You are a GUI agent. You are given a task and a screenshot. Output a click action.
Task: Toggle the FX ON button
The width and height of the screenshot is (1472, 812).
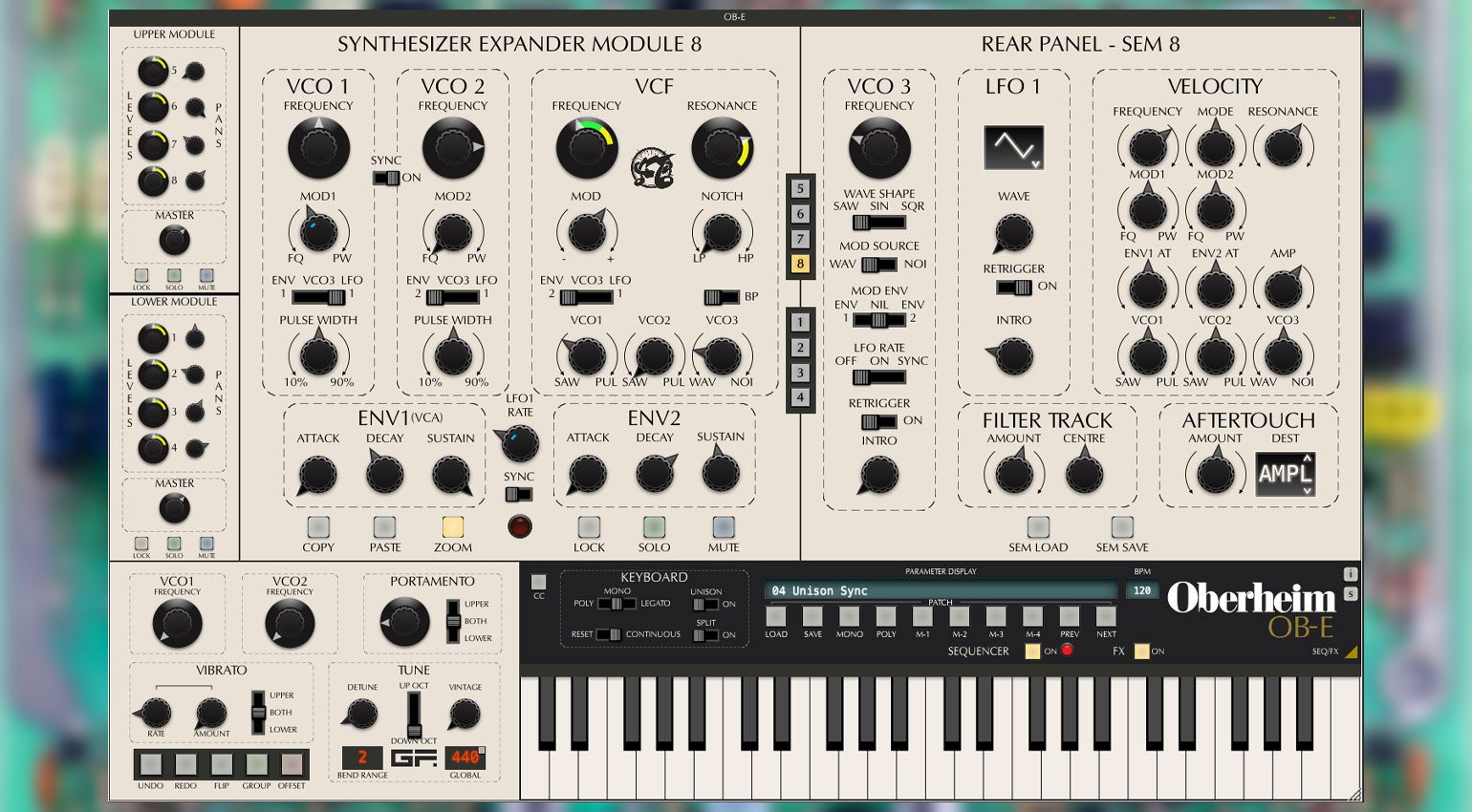tap(1141, 652)
